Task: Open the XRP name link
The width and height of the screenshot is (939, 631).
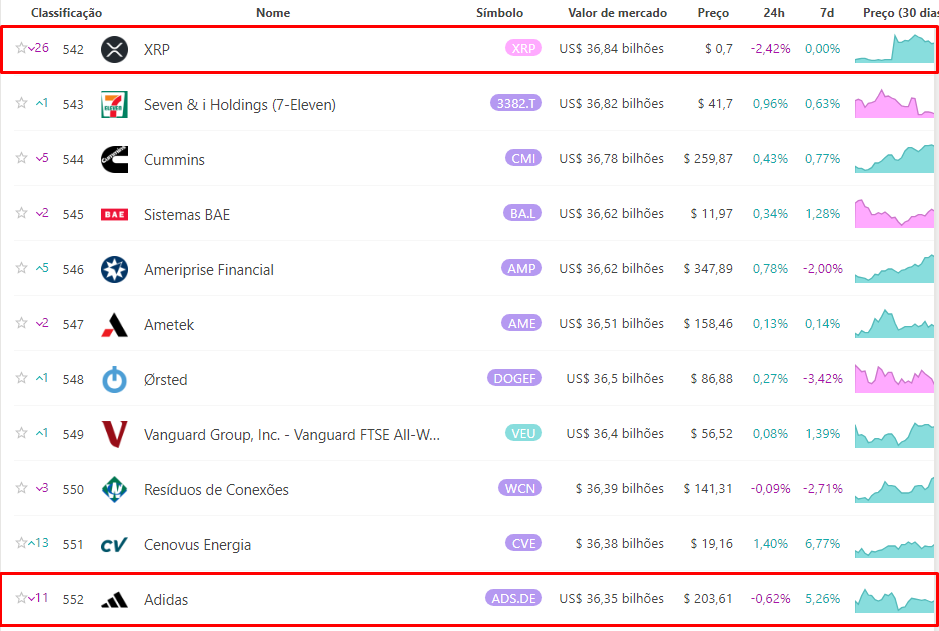Action: [157, 50]
